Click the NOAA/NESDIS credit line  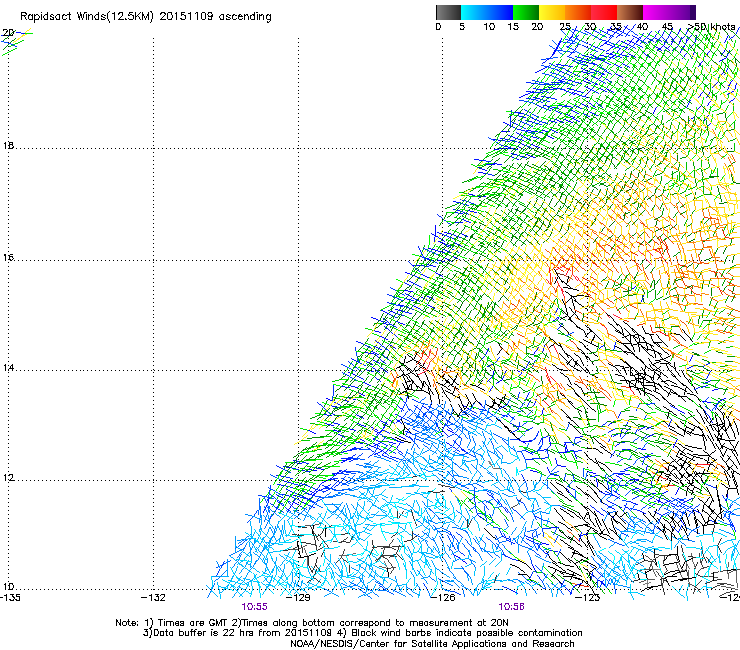[432, 644]
